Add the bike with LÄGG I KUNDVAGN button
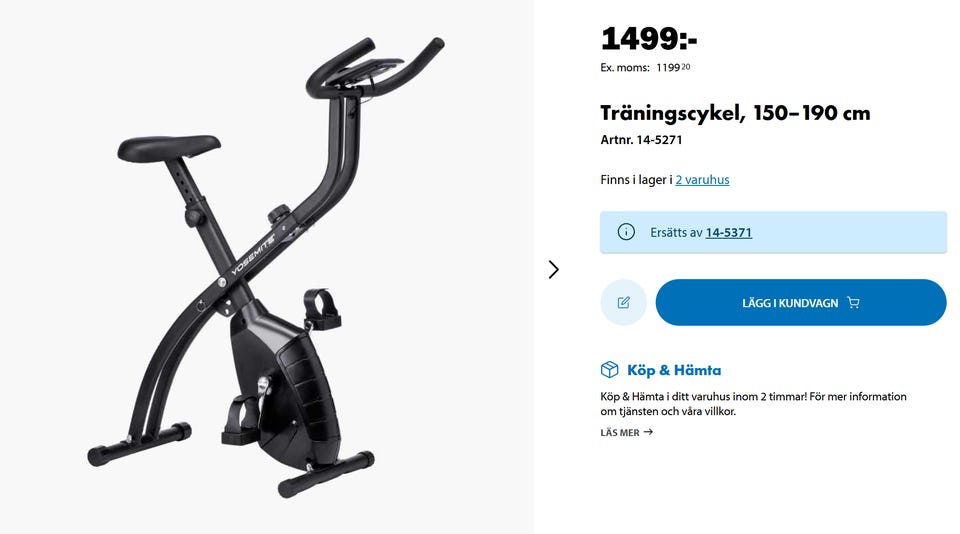This screenshot has width=960, height=534. (x=801, y=303)
